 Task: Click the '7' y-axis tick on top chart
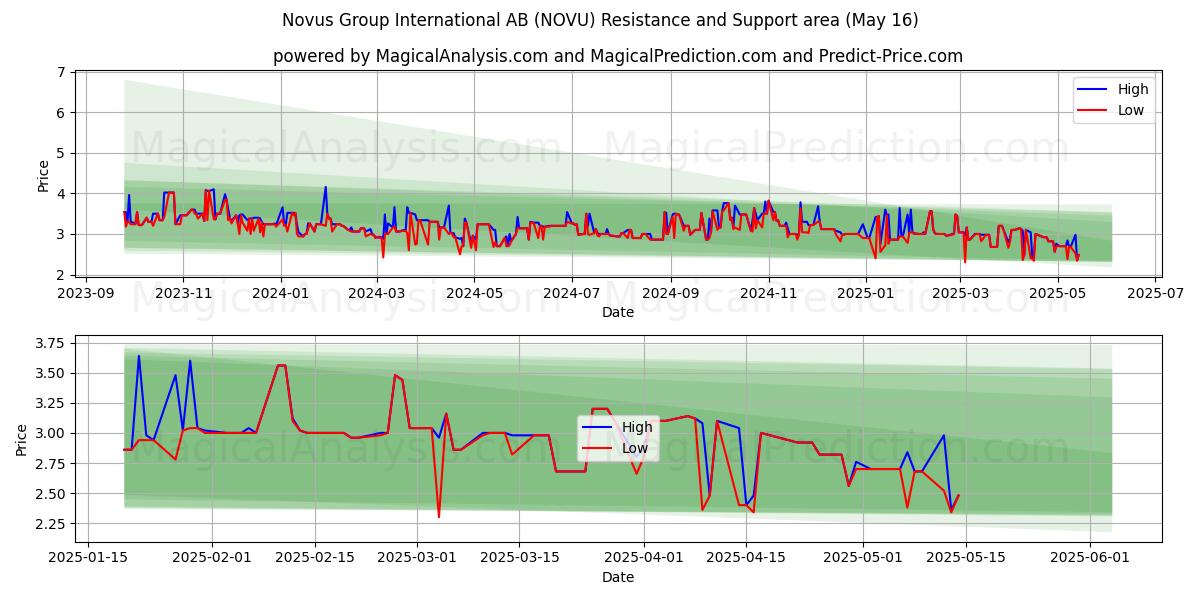(61, 73)
